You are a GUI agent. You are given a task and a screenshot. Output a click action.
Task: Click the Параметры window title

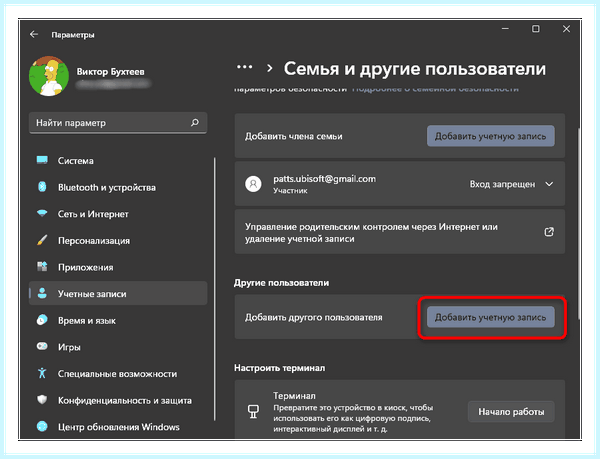click(x=73, y=35)
